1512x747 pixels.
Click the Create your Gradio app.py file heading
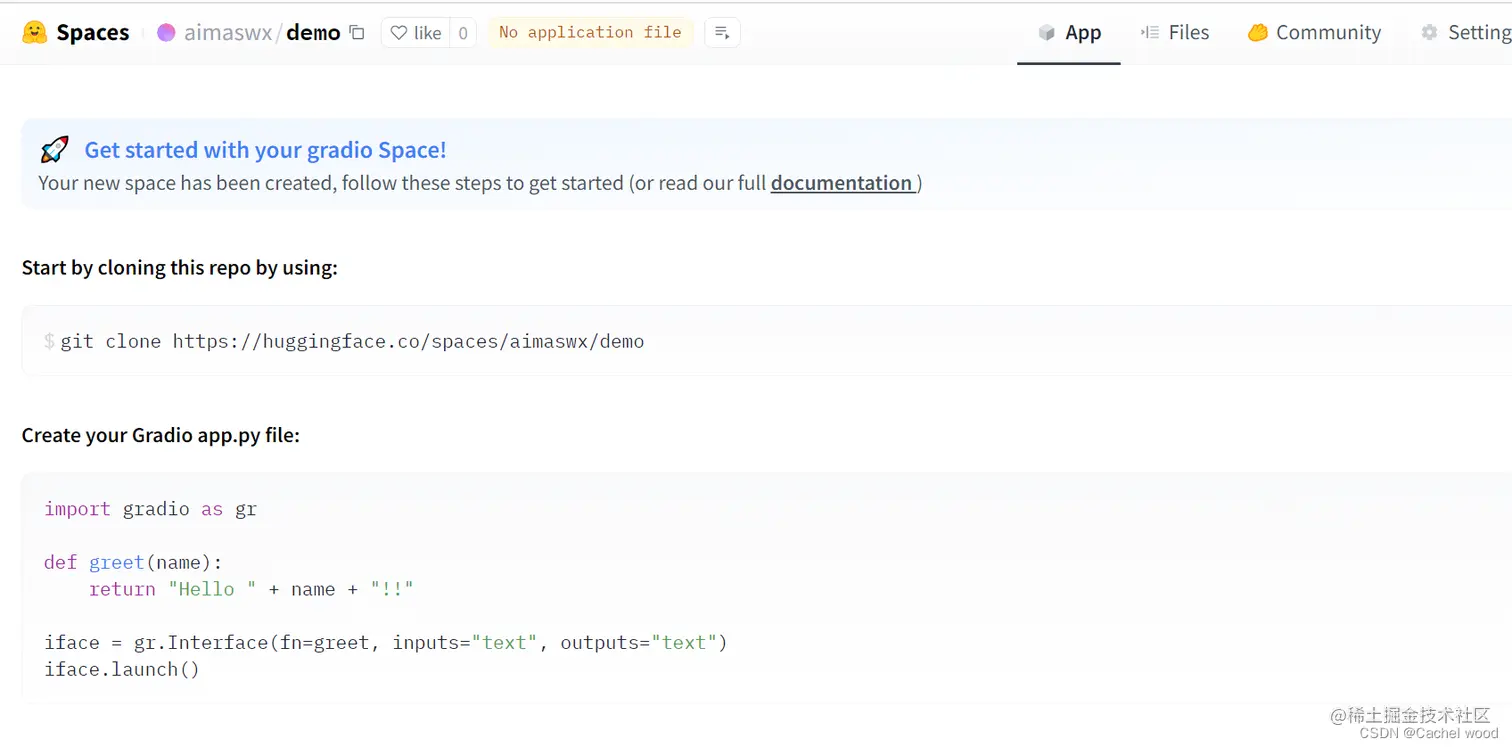coord(161,435)
